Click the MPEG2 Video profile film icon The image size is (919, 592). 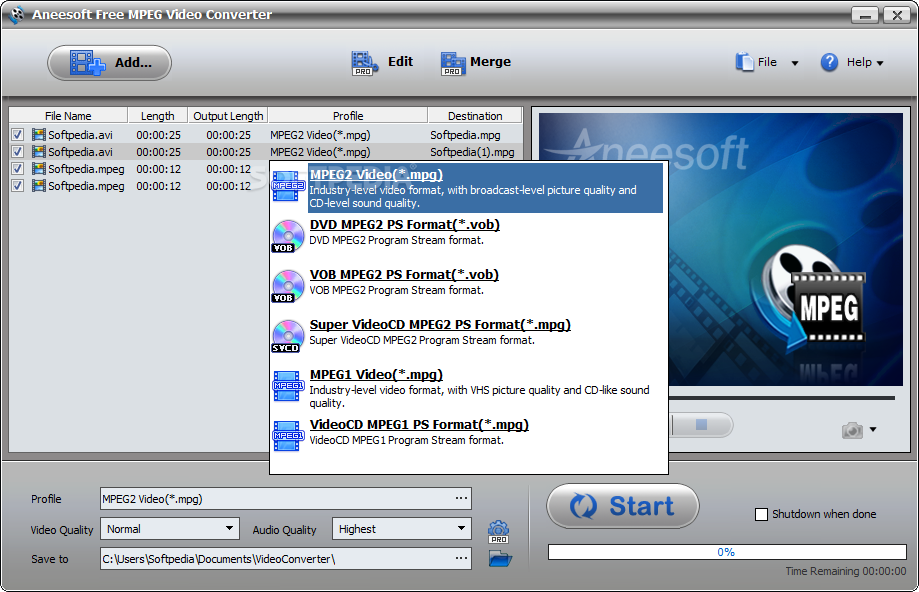(x=288, y=186)
